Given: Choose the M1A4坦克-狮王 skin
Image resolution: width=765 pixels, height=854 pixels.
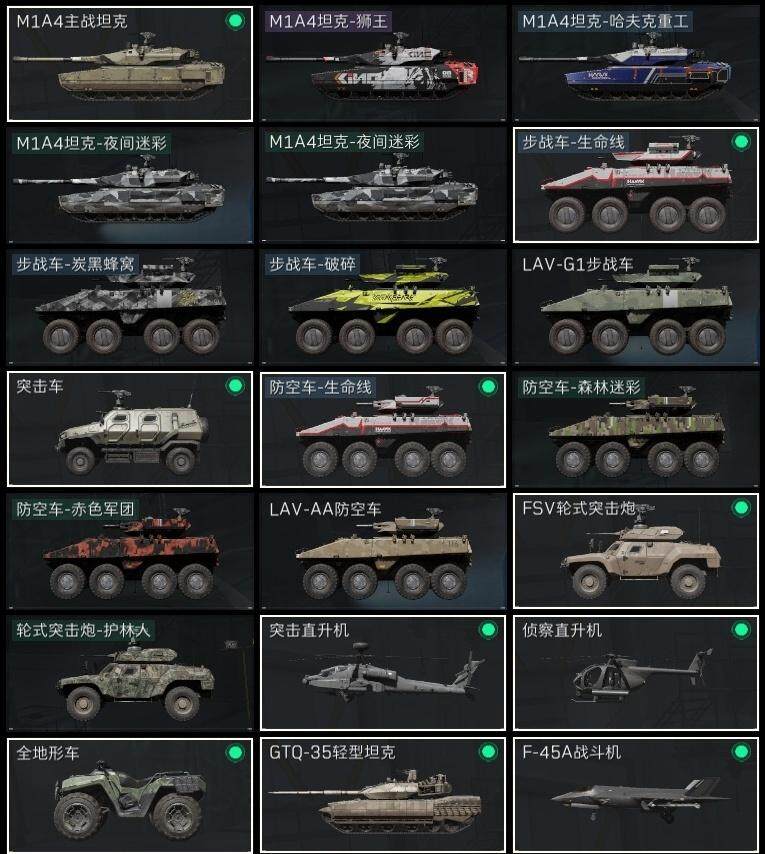Looking at the screenshot, I should tap(383, 64).
